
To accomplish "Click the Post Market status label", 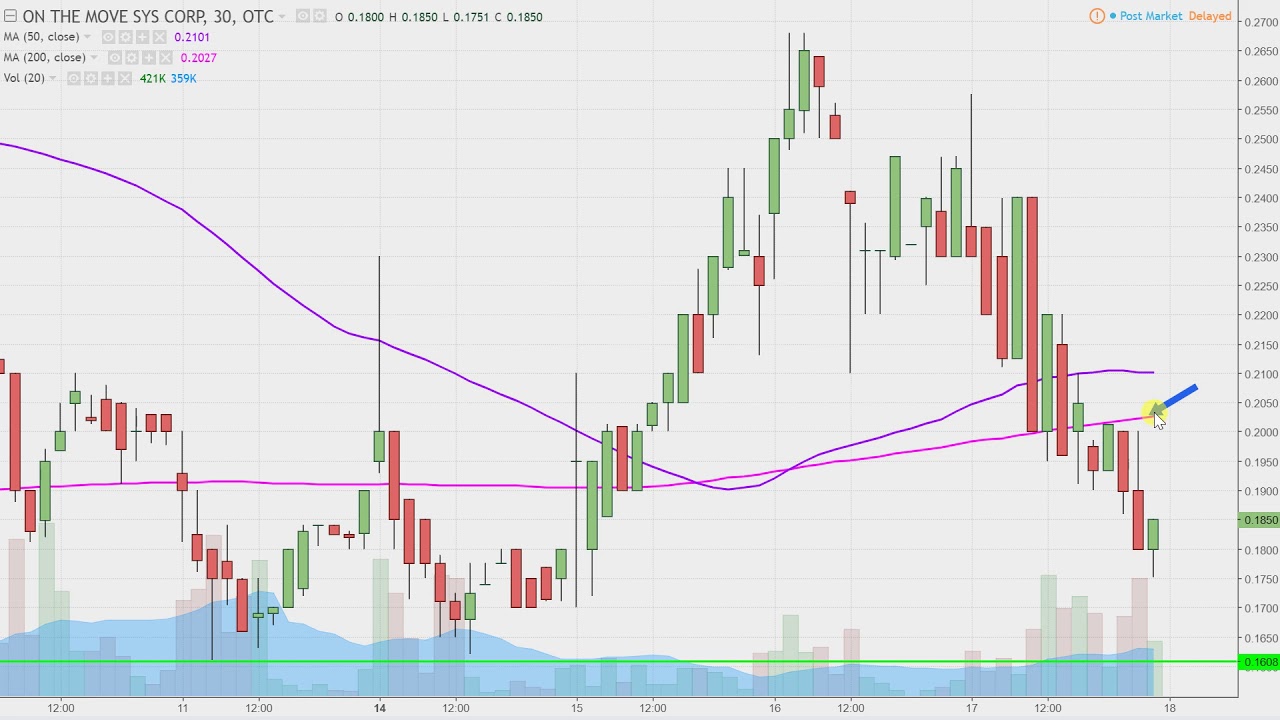I will click(x=1150, y=16).
